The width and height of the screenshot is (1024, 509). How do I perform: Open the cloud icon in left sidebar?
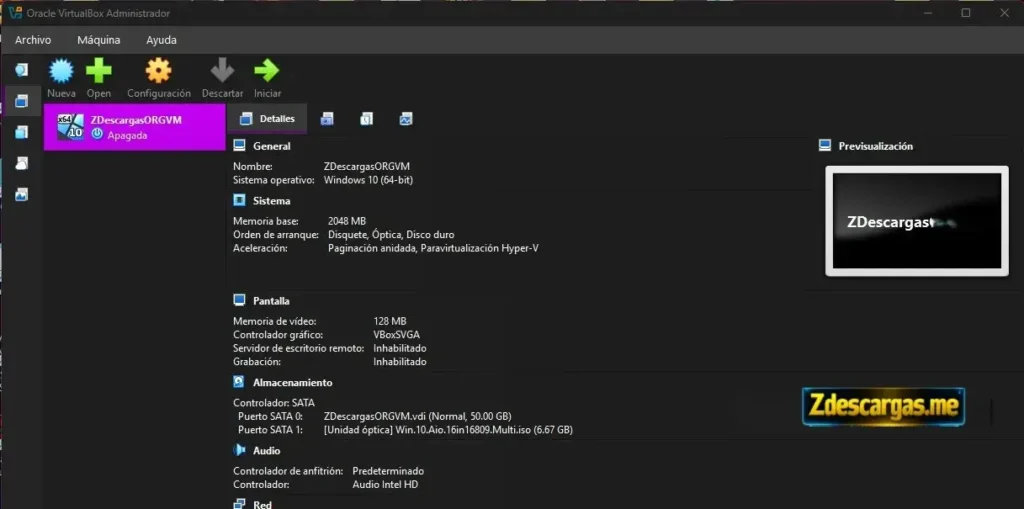(22, 163)
